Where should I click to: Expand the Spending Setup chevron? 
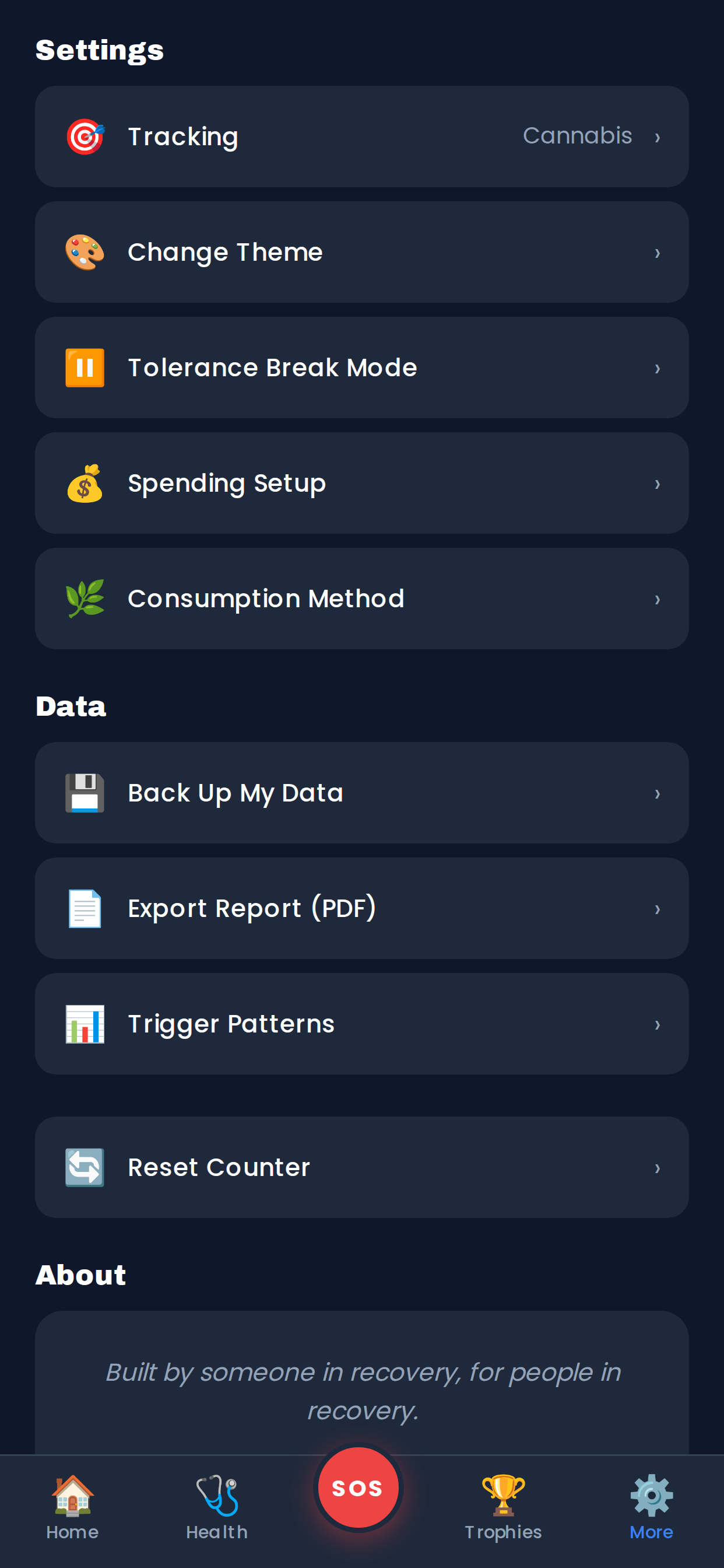click(657, 485)
